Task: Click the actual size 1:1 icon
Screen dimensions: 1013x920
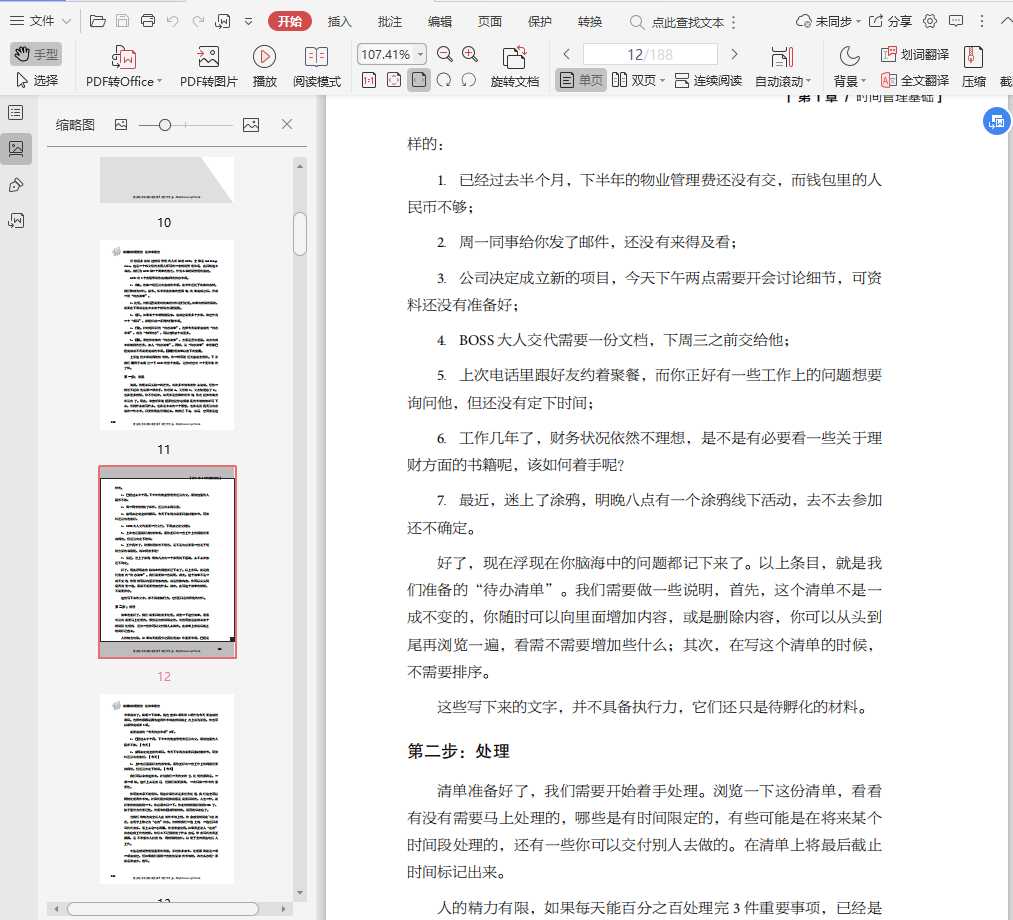Action: coord(369,80)
